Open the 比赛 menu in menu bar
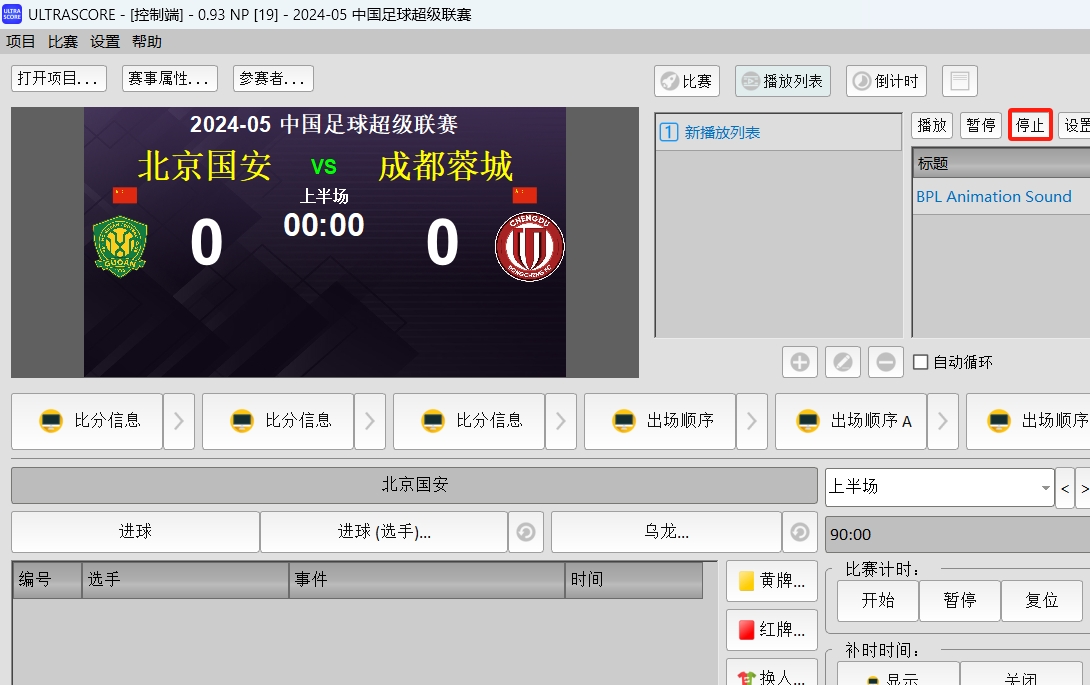Viewport: 1090px width, 685px height. (63, 41)
